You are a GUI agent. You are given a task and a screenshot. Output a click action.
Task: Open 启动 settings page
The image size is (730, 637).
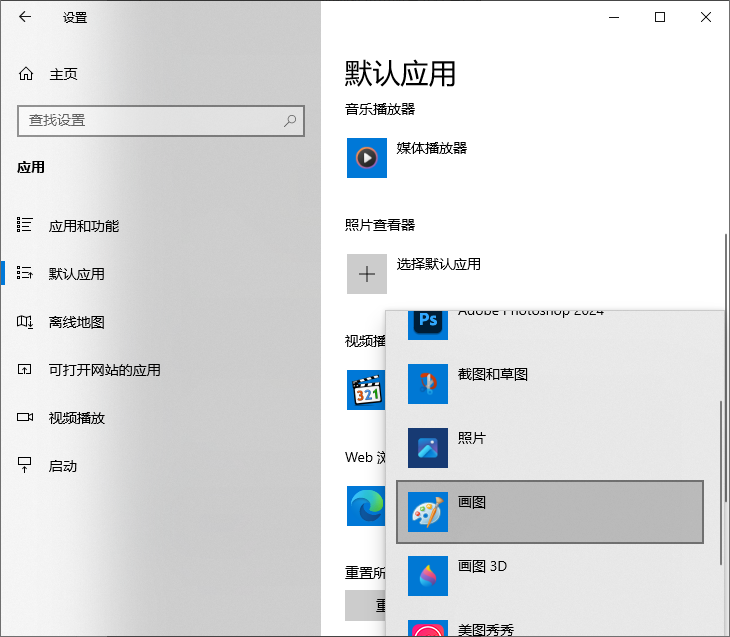[x=62, y=466]
